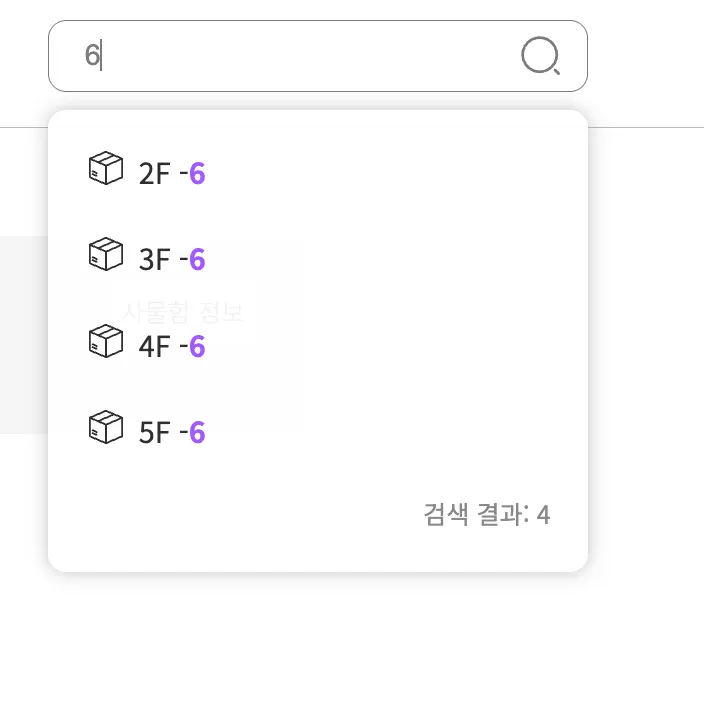Image resolution: width=704 pixels, height=712 pixels.
Task: Focus the search input field
Action: [x=300, y=56]
